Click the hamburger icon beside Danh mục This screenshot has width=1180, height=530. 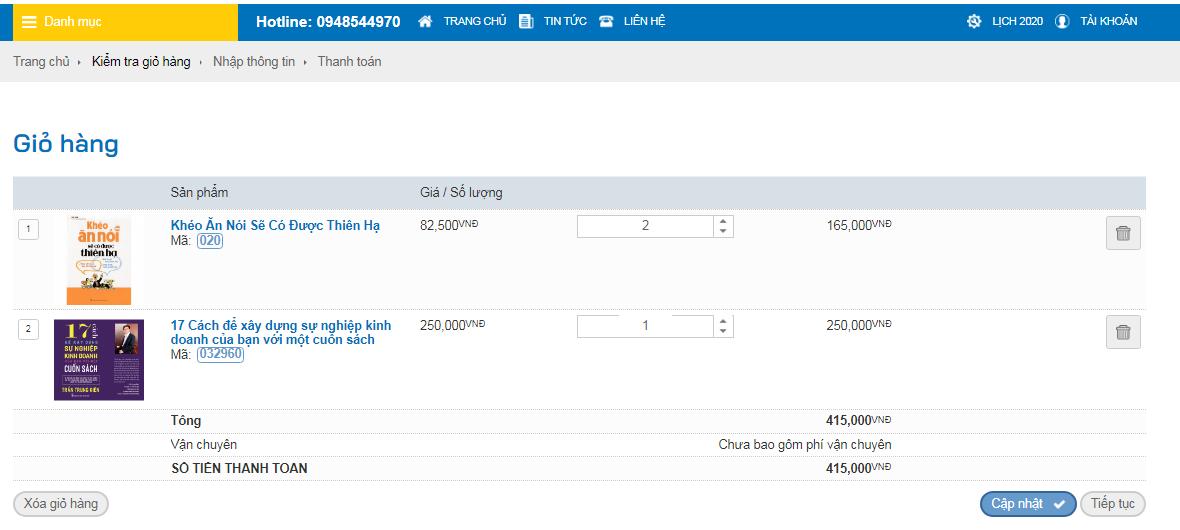pyautogui.click(x=30, y=21)
